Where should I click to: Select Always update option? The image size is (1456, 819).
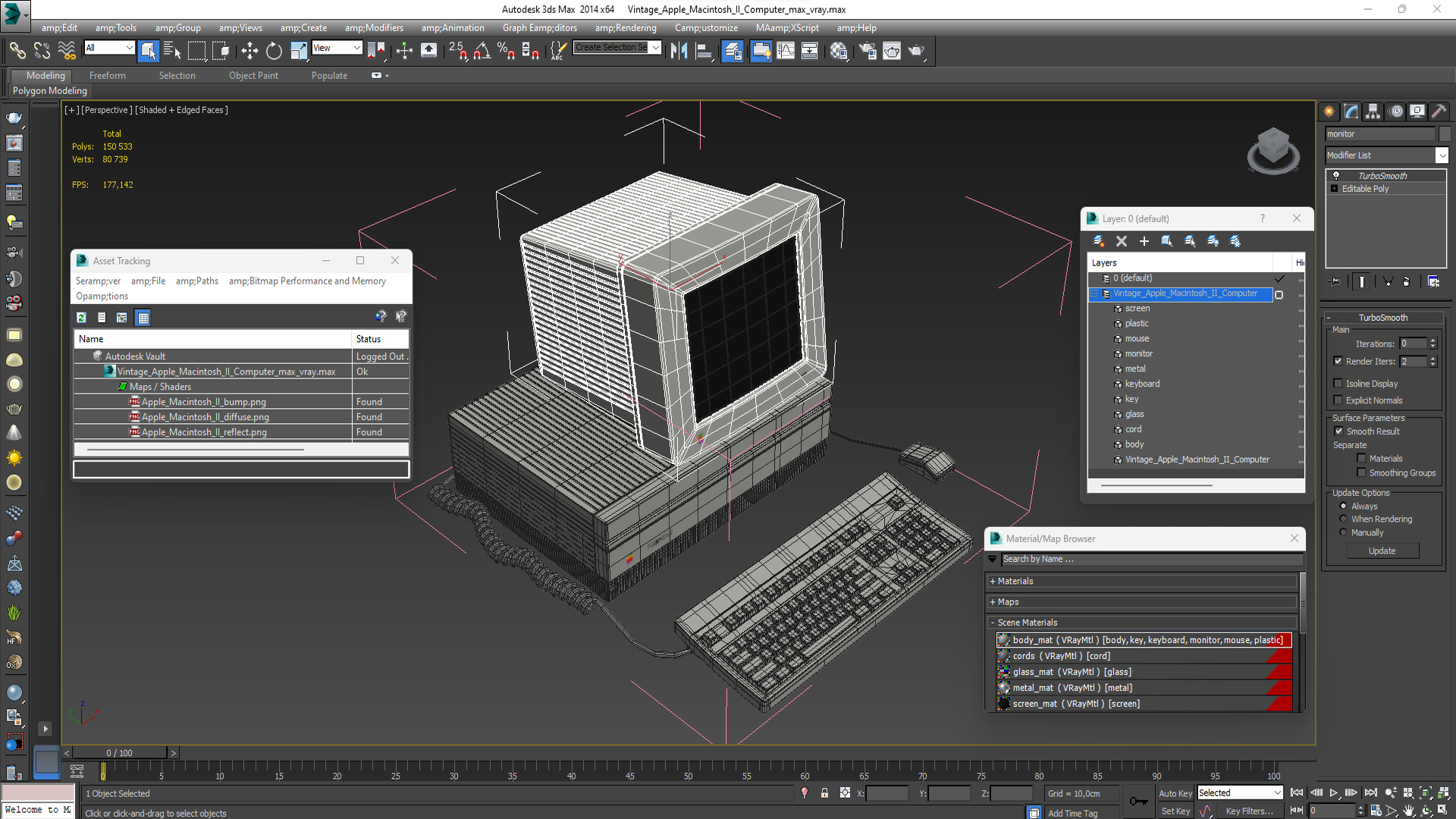click(1343, 506)
